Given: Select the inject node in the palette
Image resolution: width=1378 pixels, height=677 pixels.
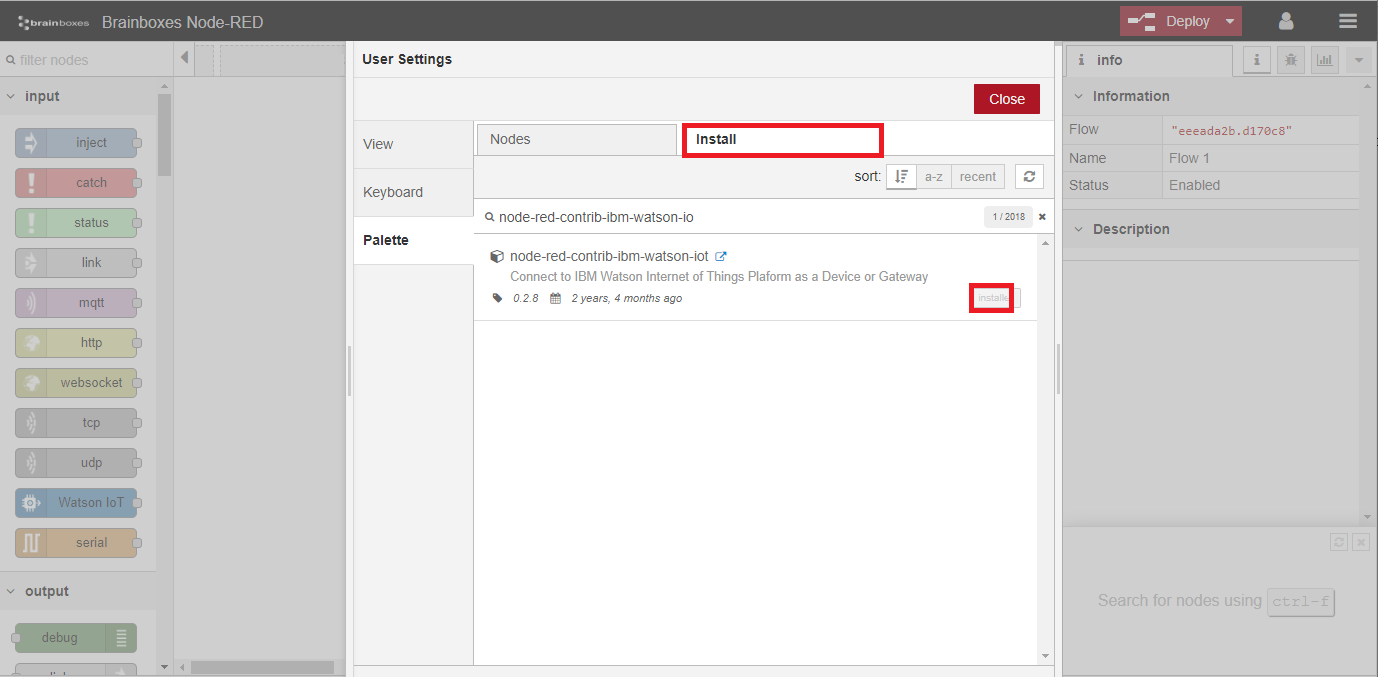Looking at the screenshot, I should [76, 142].
